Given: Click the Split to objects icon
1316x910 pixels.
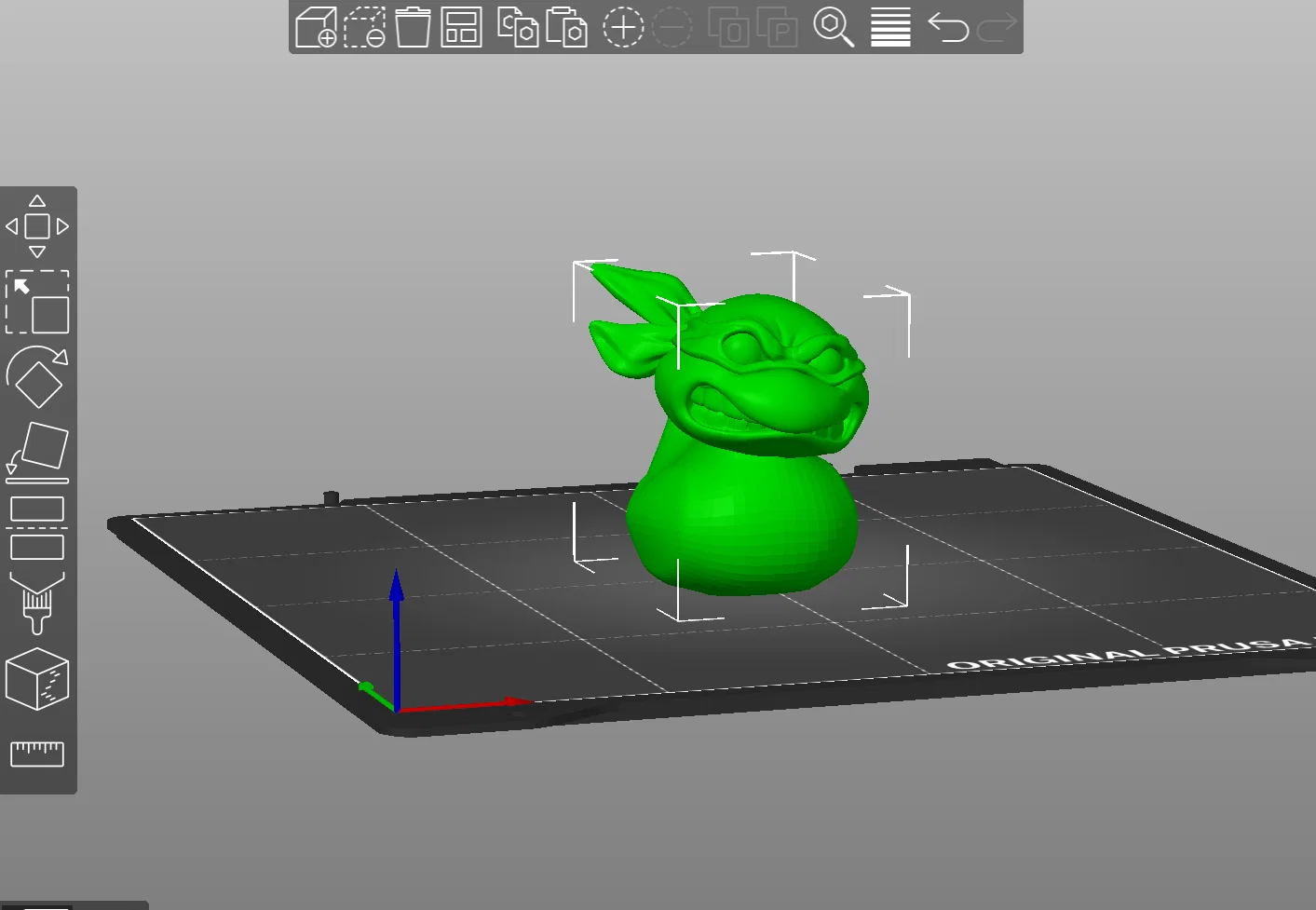Looking at the screenshot, I should point(728,27).
